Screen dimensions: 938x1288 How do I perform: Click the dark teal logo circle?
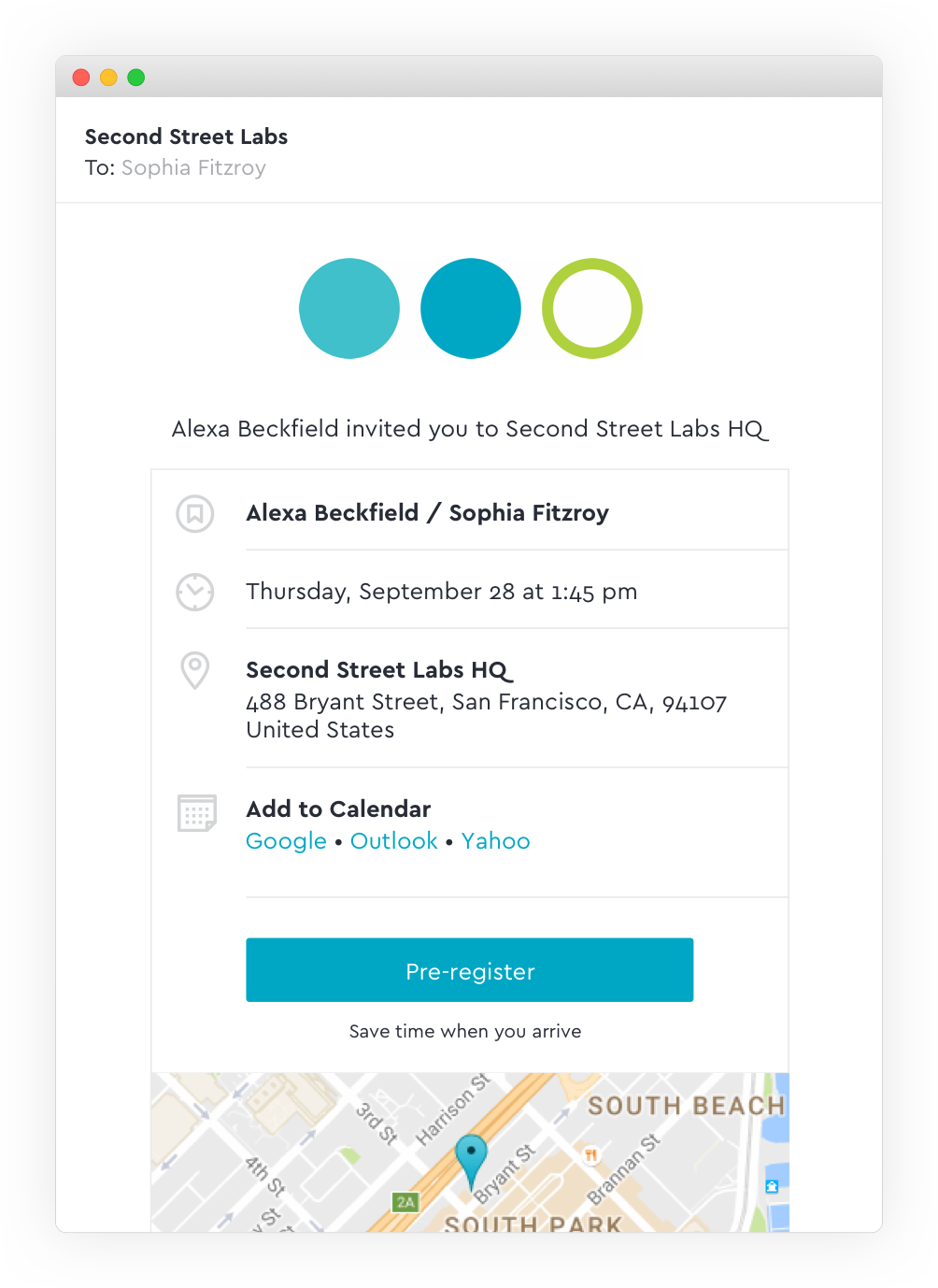click(471, 308)
